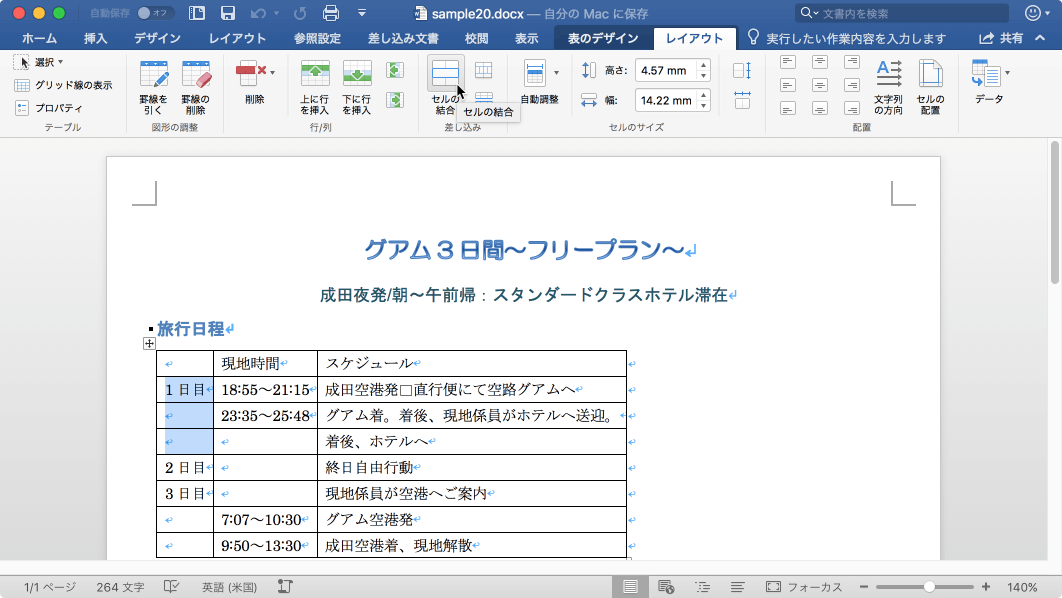Click the track changes icon in status bar
The height and width of the screenshot is (598, 1062).
pos(285,586)
